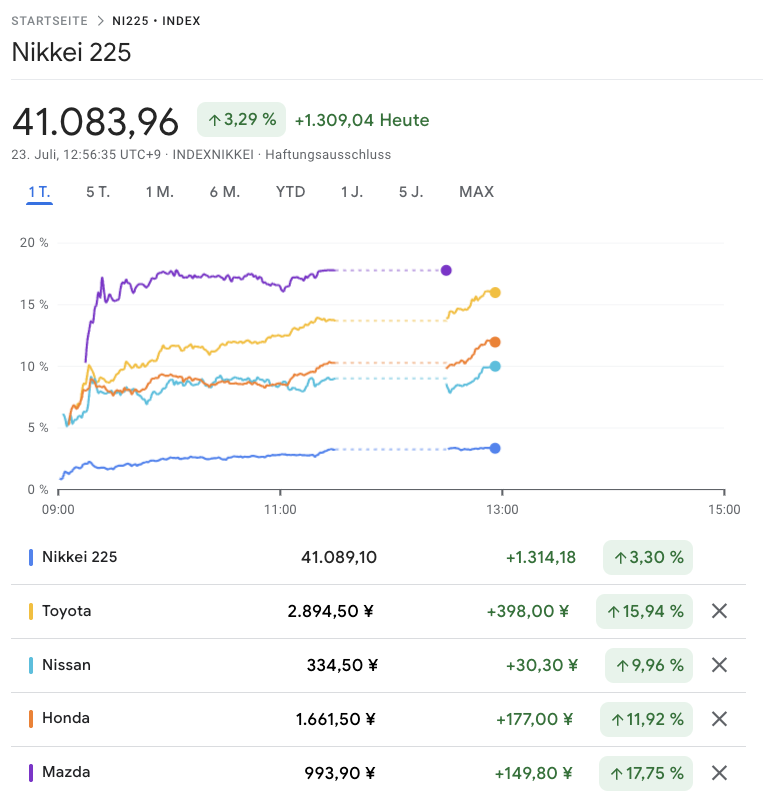The height and width of the screenshot is (800, 763).
Task: Open the Haftungsausschluss disclaimer link
Action: click(x=328, y=155)
